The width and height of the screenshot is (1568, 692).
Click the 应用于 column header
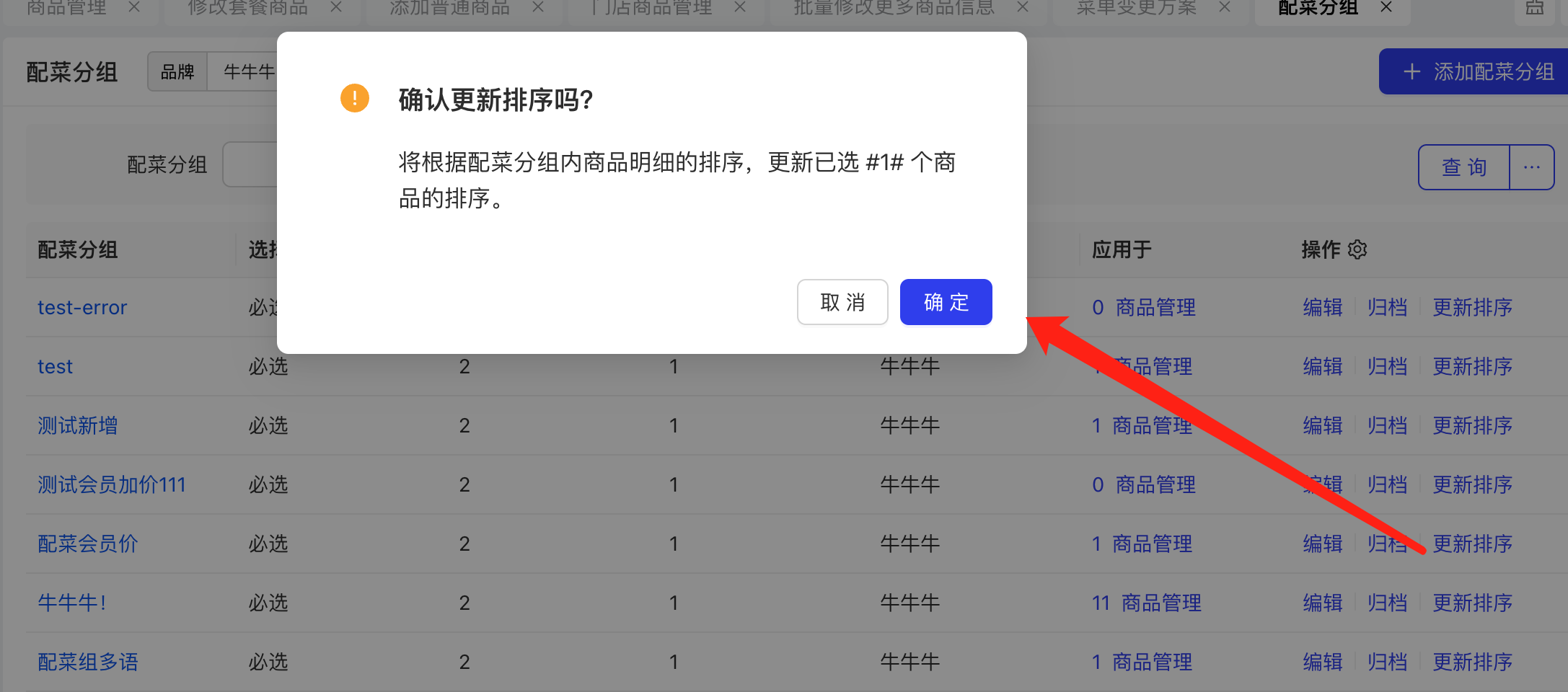tap(1122, 249)
